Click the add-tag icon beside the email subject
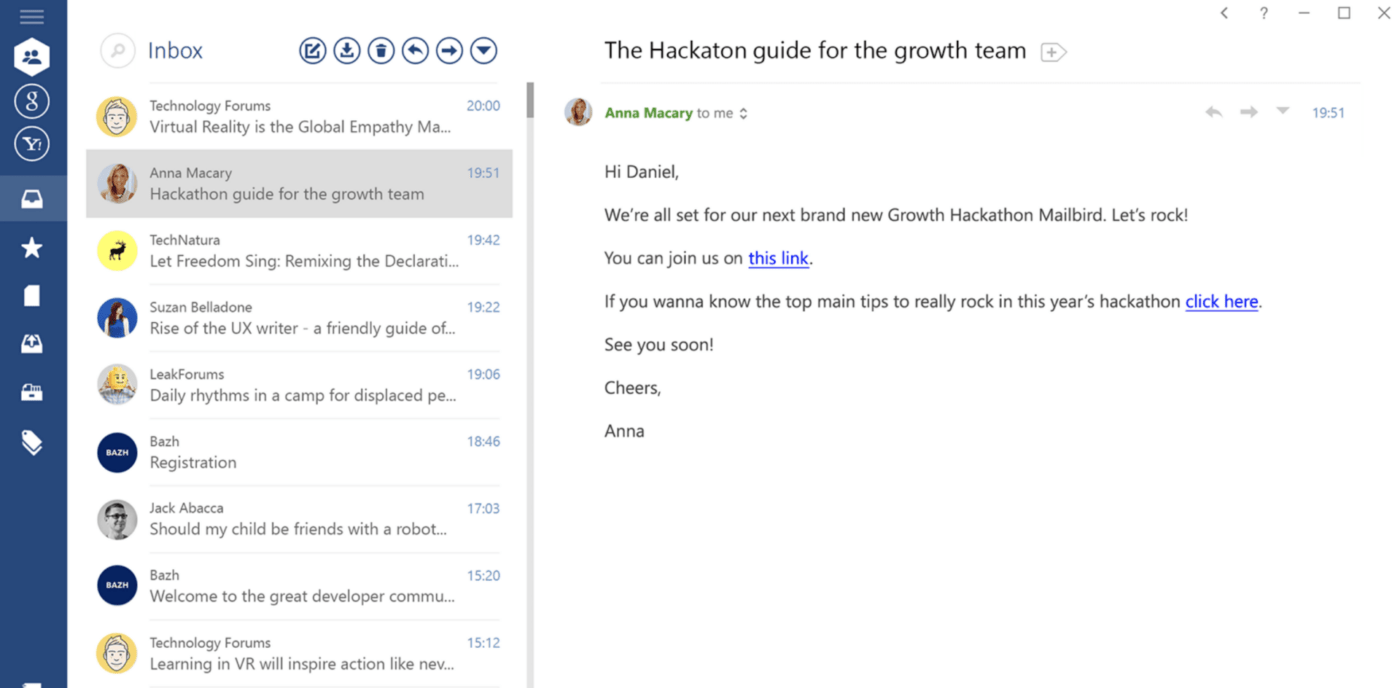The height and width of the screenshot is (688, 1400). [1053, 52]
